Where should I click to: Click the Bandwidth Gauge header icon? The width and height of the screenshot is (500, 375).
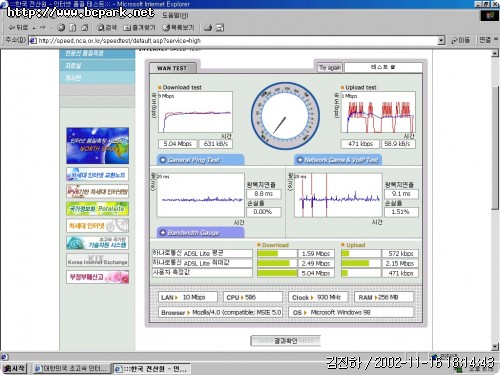point(163,232)
